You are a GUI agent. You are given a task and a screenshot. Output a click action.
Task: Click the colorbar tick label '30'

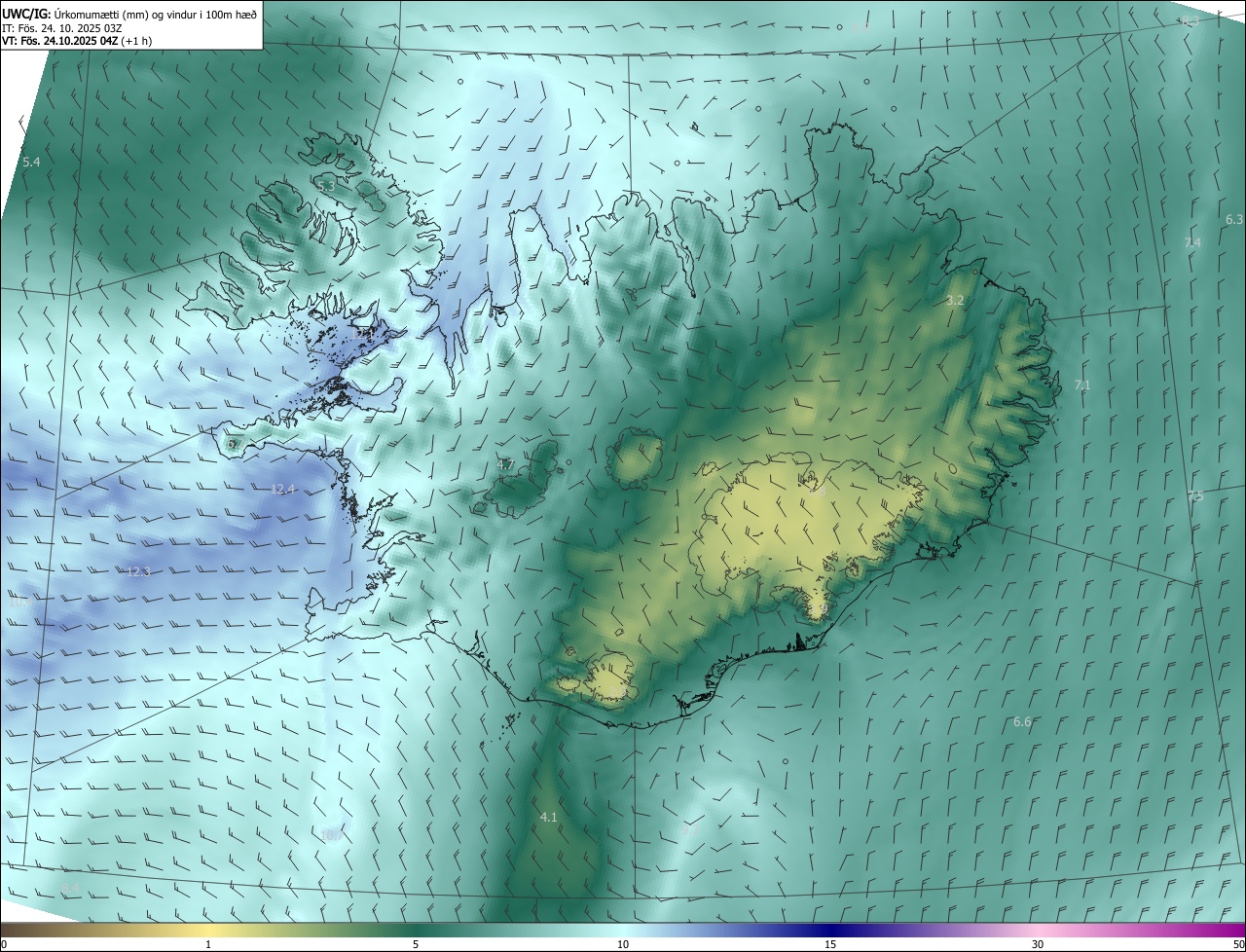(1038, 944)
